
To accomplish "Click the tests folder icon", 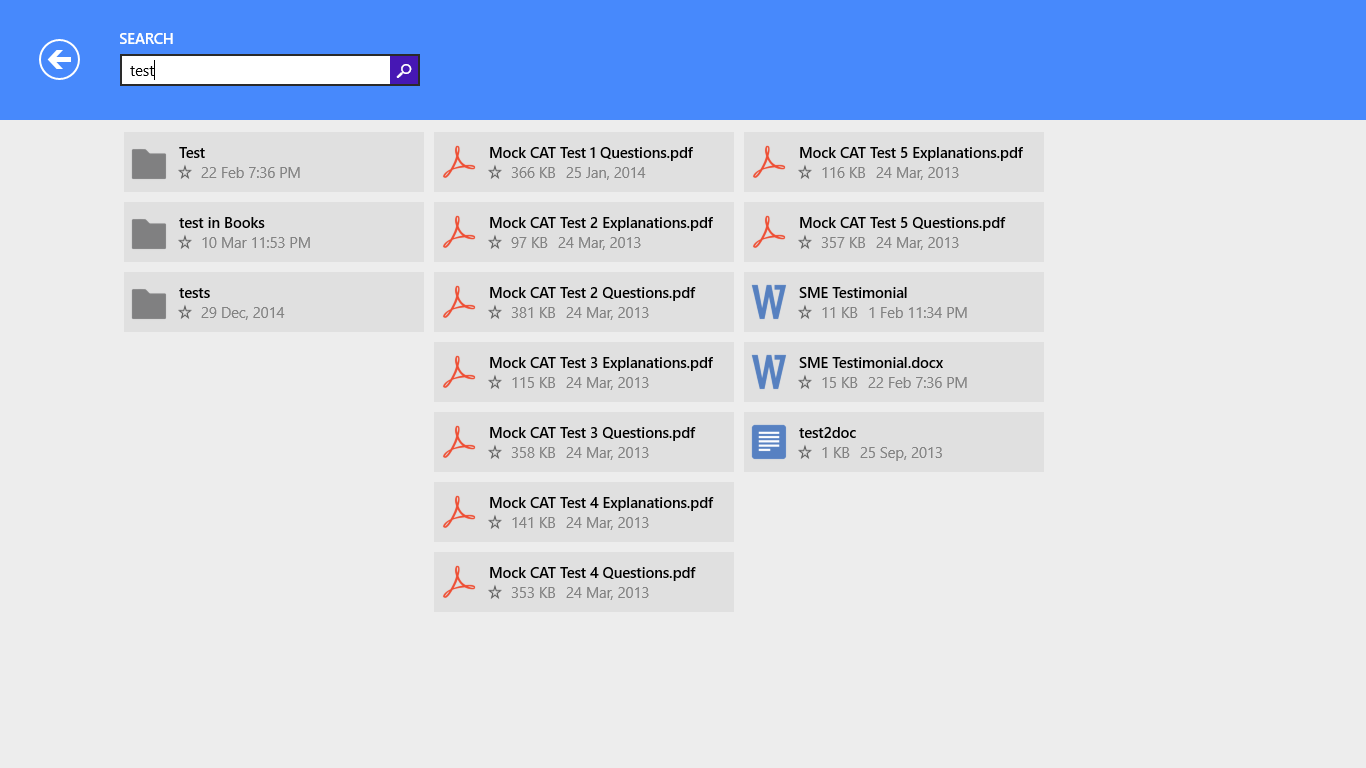I will [149, 303].
